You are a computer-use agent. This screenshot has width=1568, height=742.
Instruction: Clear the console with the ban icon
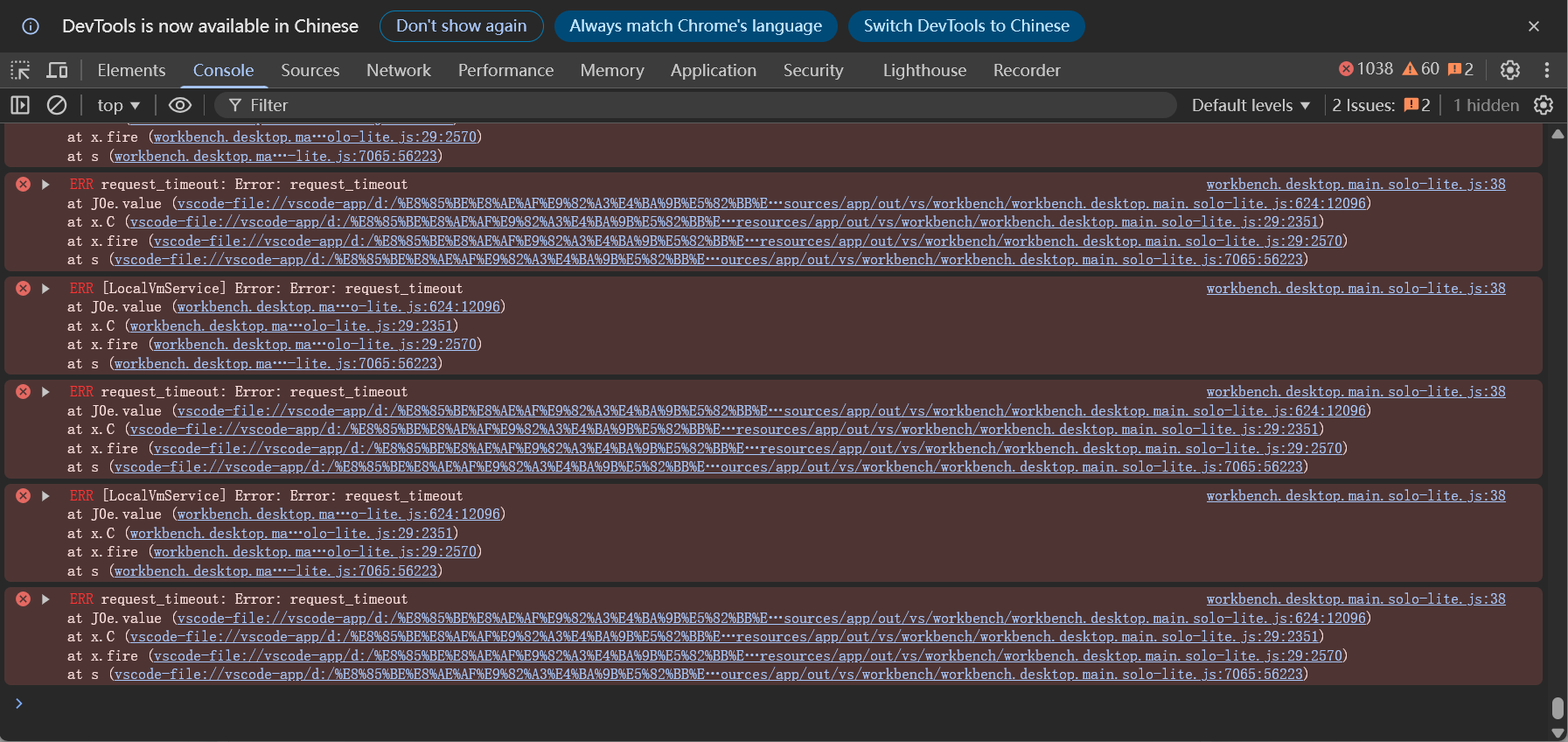57,105
